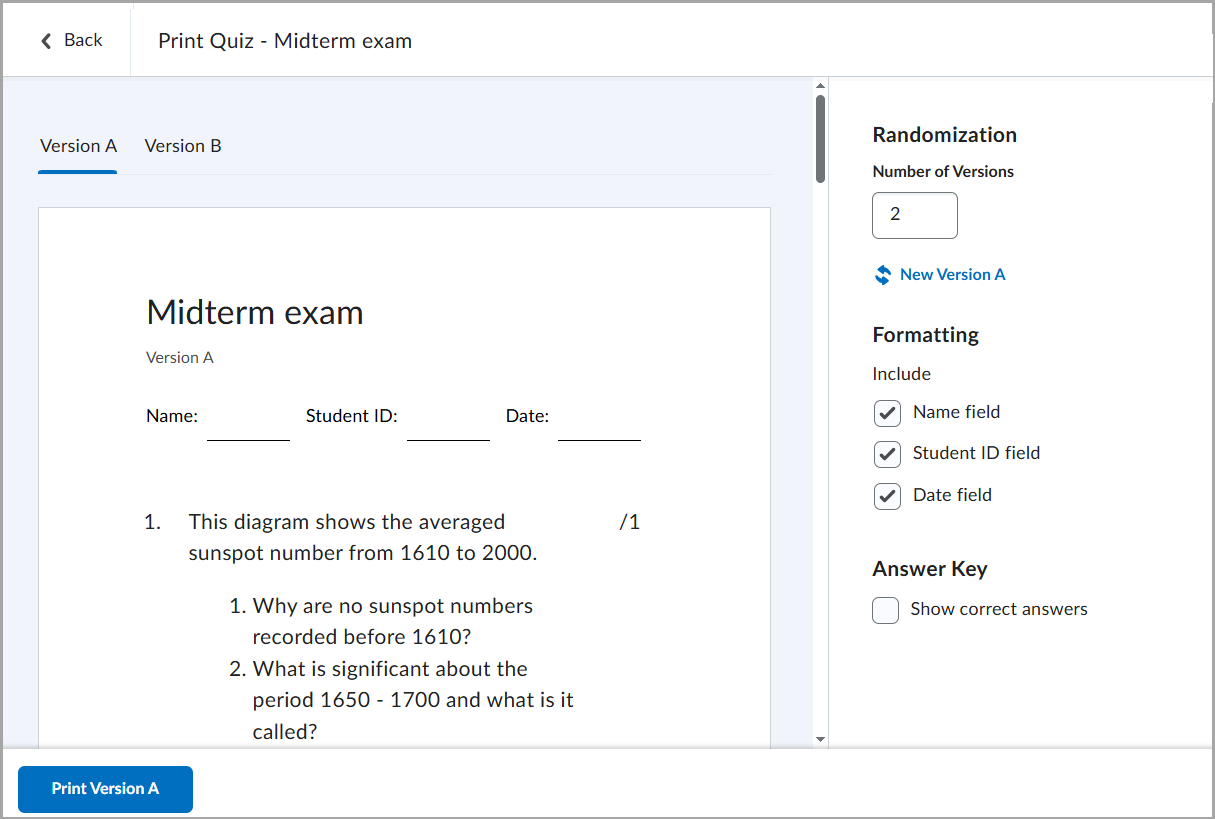This screenshot has height=819, width=1215.
Task: Click the Answer Key section heading
Action: pyautogui.click(x=929, y=568)
